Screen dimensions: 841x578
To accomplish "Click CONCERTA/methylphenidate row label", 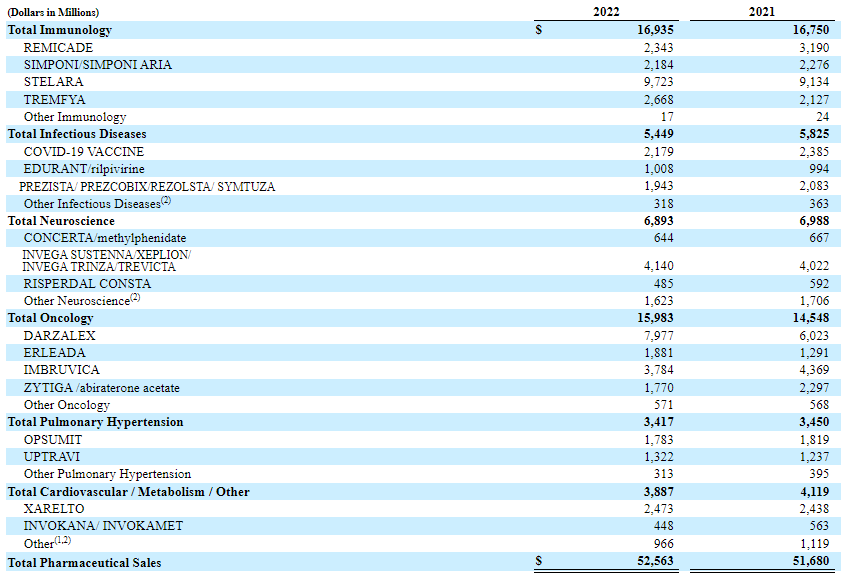I will pyautogui.click(x=105, y=238).
